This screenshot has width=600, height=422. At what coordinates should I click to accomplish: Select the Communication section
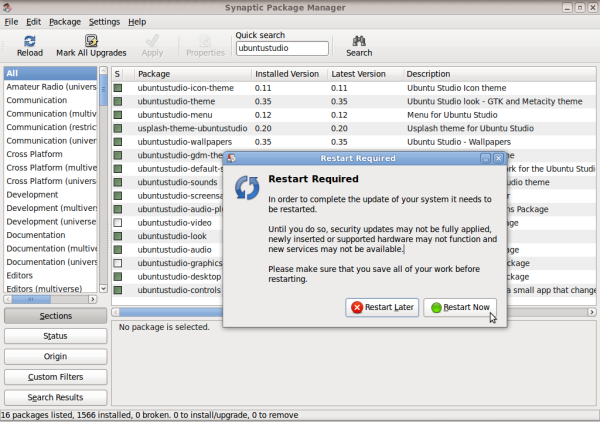tap(51, 100)
